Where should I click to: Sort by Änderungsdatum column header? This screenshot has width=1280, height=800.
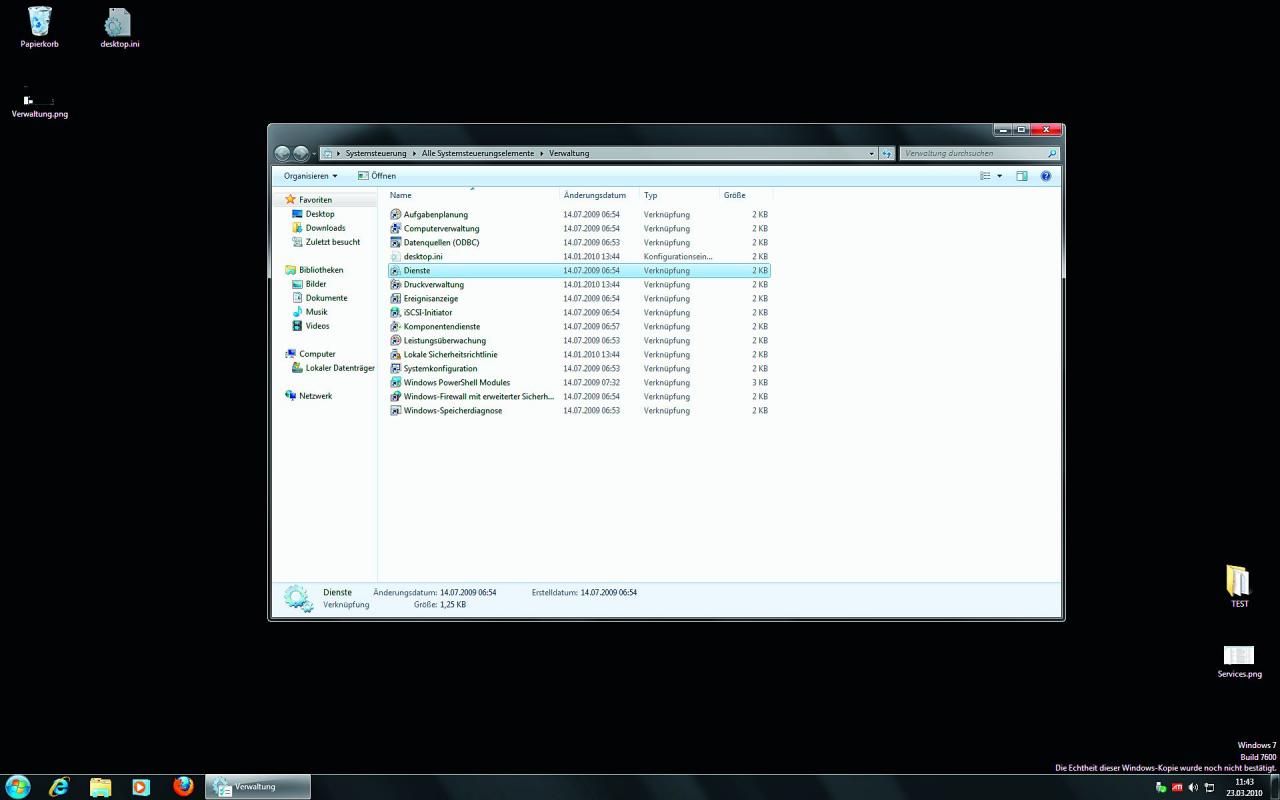point(600,195)
